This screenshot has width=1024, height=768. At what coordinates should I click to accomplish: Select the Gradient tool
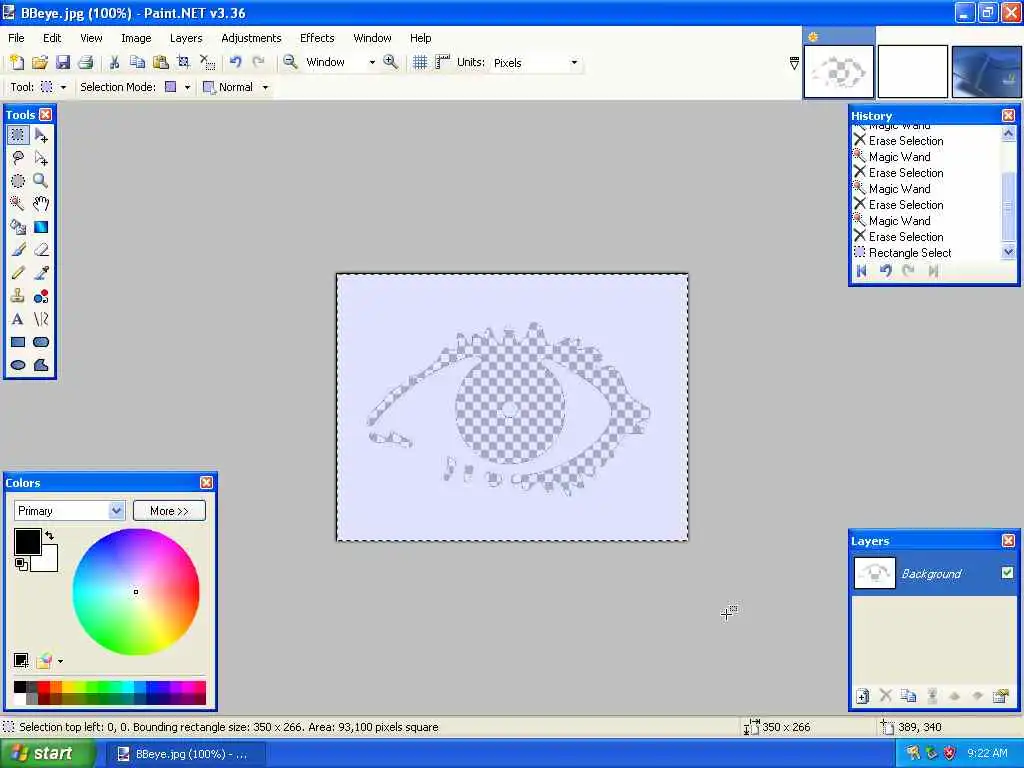[x=41, y=227]
